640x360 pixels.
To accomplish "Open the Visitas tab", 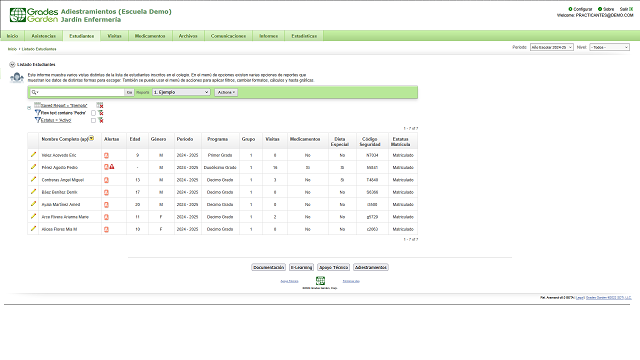I will pos(114,36).
